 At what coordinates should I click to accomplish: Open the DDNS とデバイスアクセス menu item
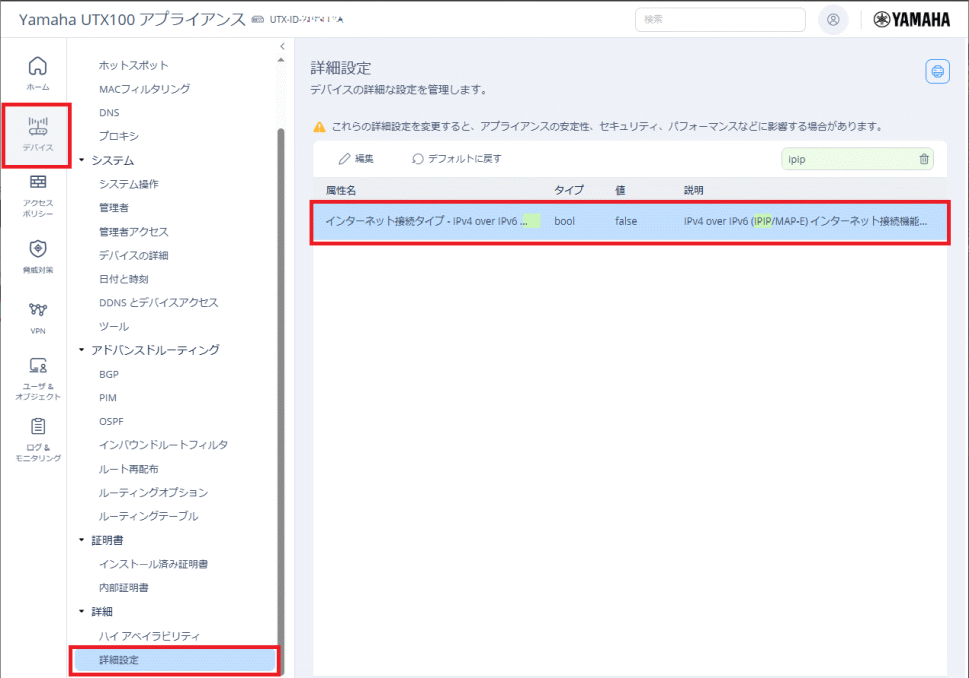[158, 302]
